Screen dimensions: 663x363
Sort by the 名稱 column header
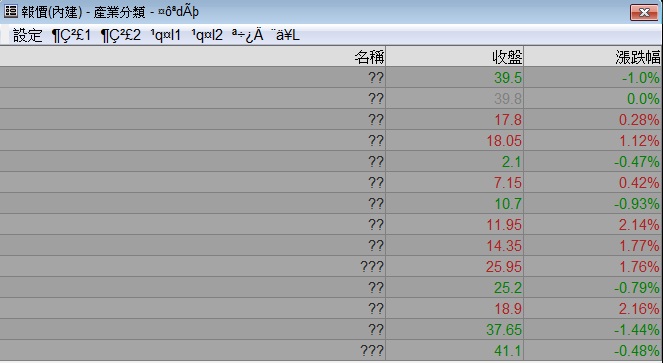tap(193, 56)
